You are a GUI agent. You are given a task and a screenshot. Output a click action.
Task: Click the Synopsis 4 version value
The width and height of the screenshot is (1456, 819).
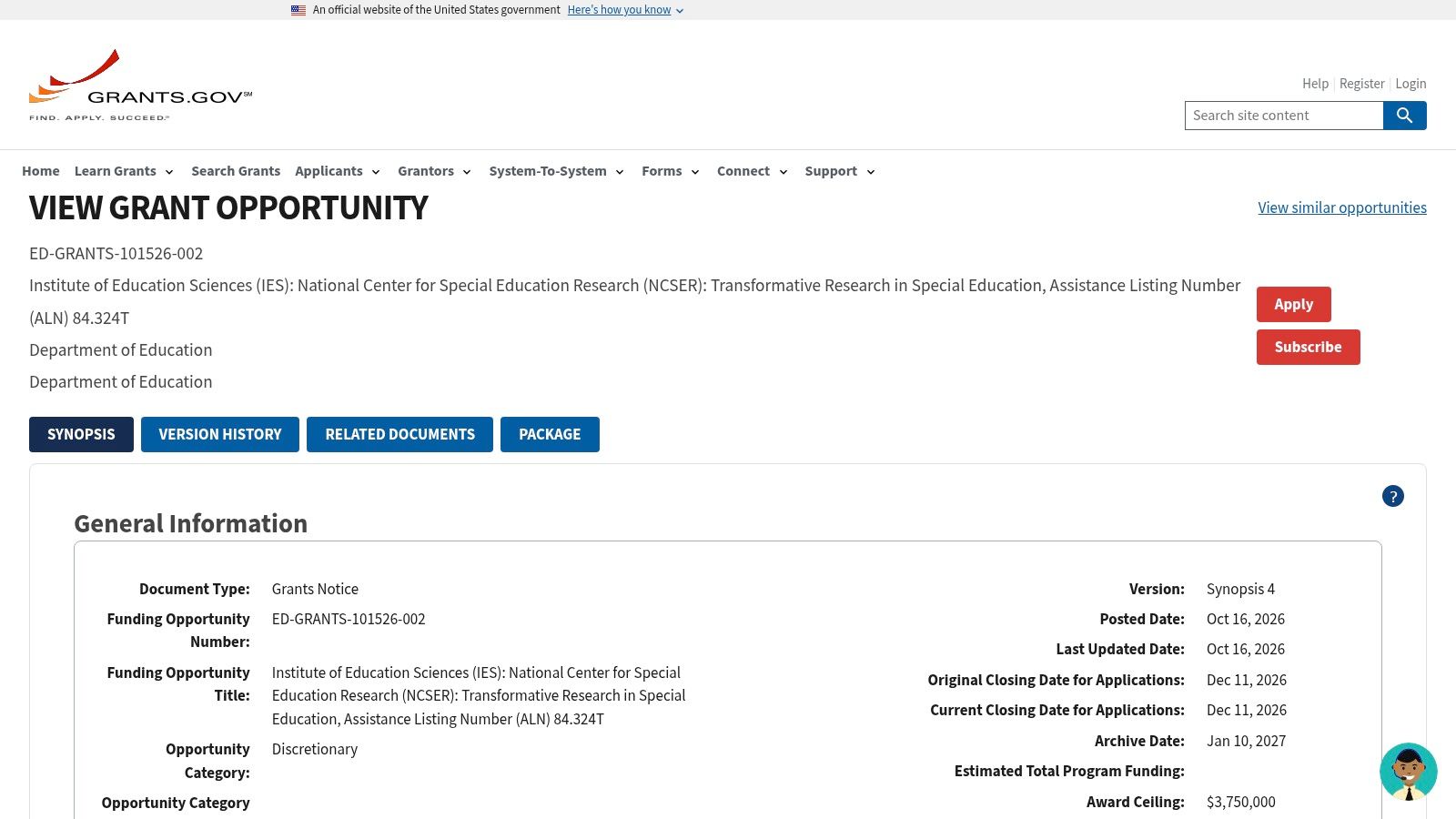pyautogui.click(x=1240, y=589)
